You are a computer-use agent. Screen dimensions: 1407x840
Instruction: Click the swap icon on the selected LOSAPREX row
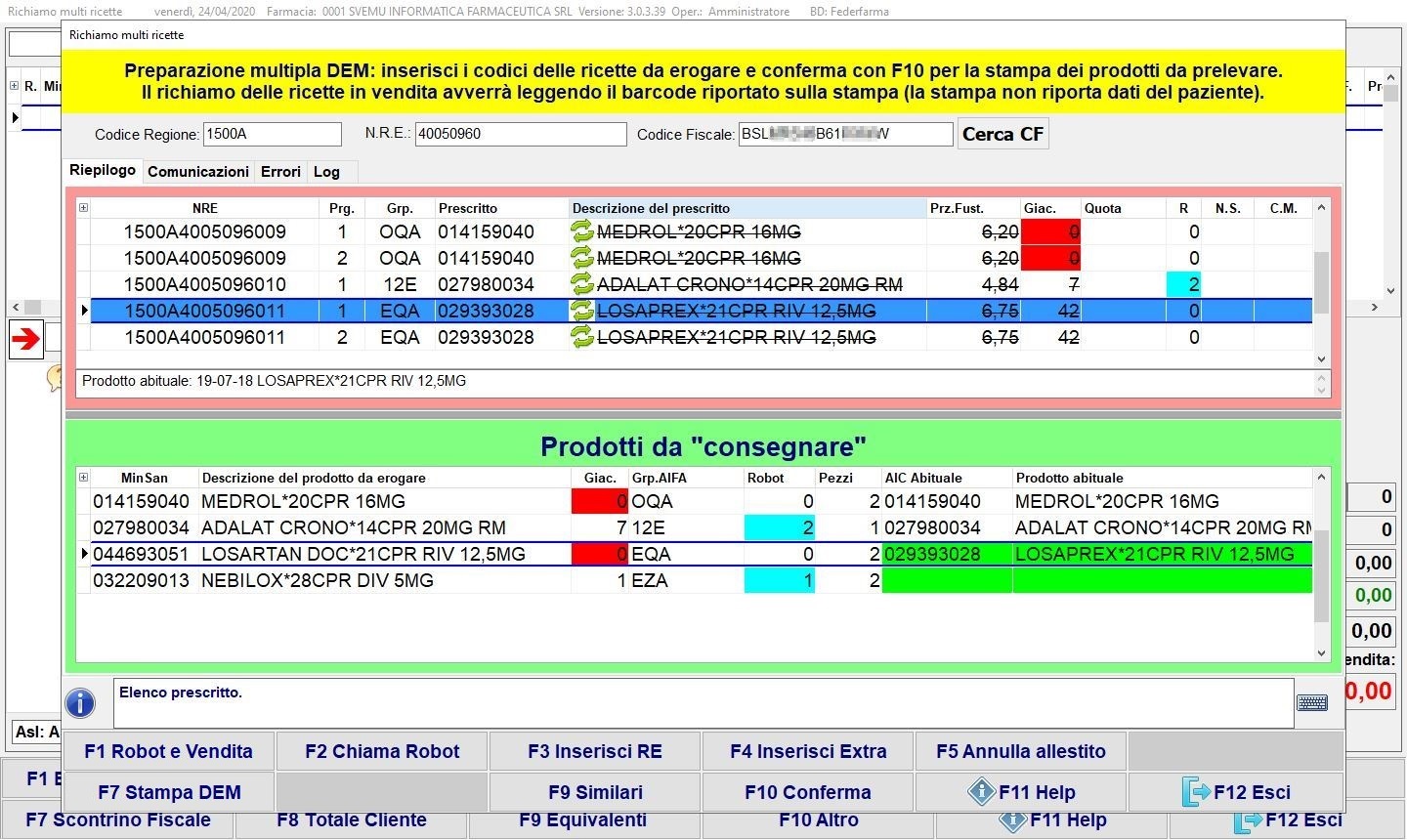(582, 311)
